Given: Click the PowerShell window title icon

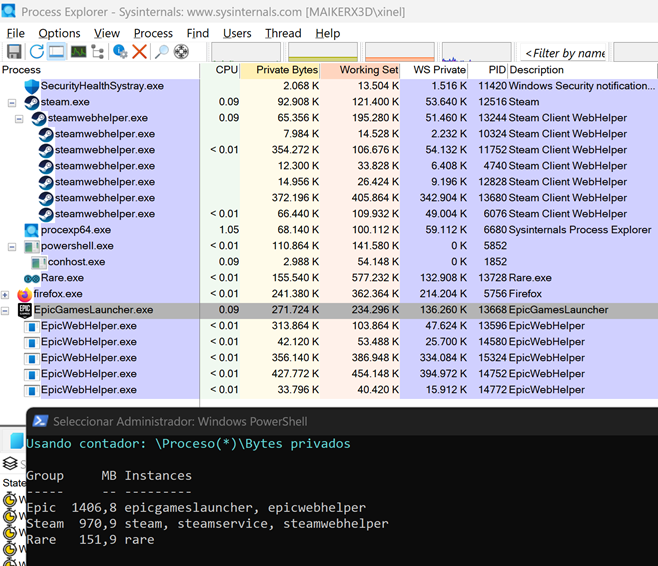Looking at the screenshot, I should click(x=40, y=420).
